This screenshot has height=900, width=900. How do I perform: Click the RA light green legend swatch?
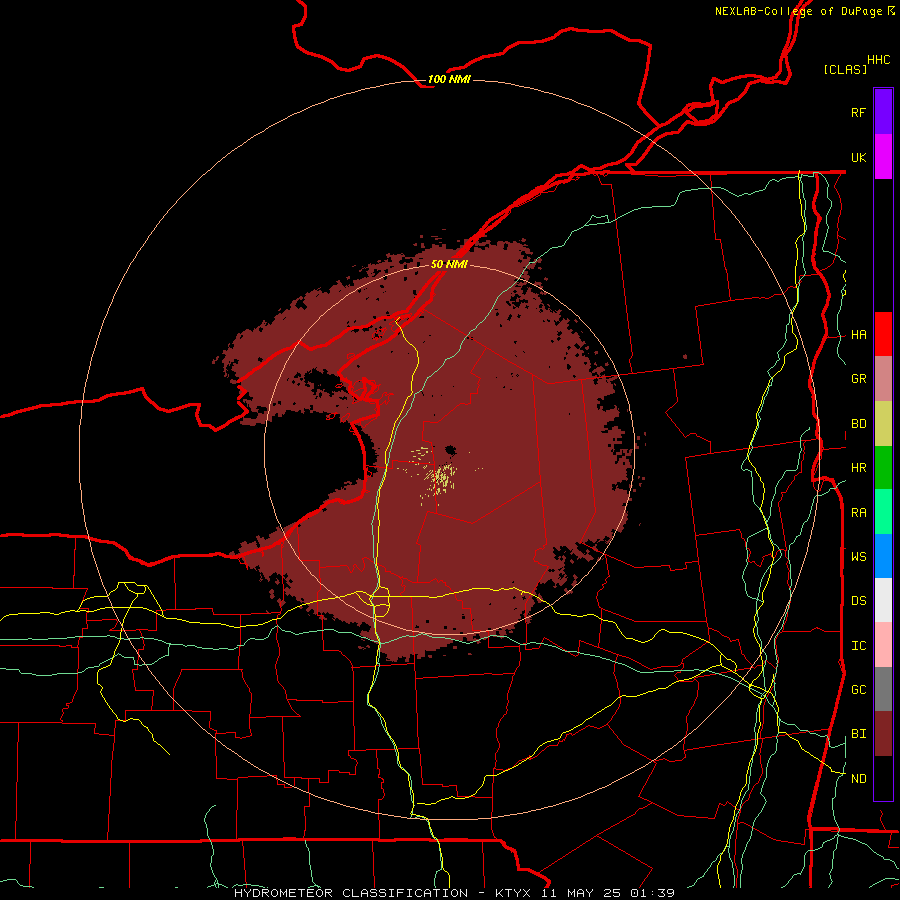(883, 512)
